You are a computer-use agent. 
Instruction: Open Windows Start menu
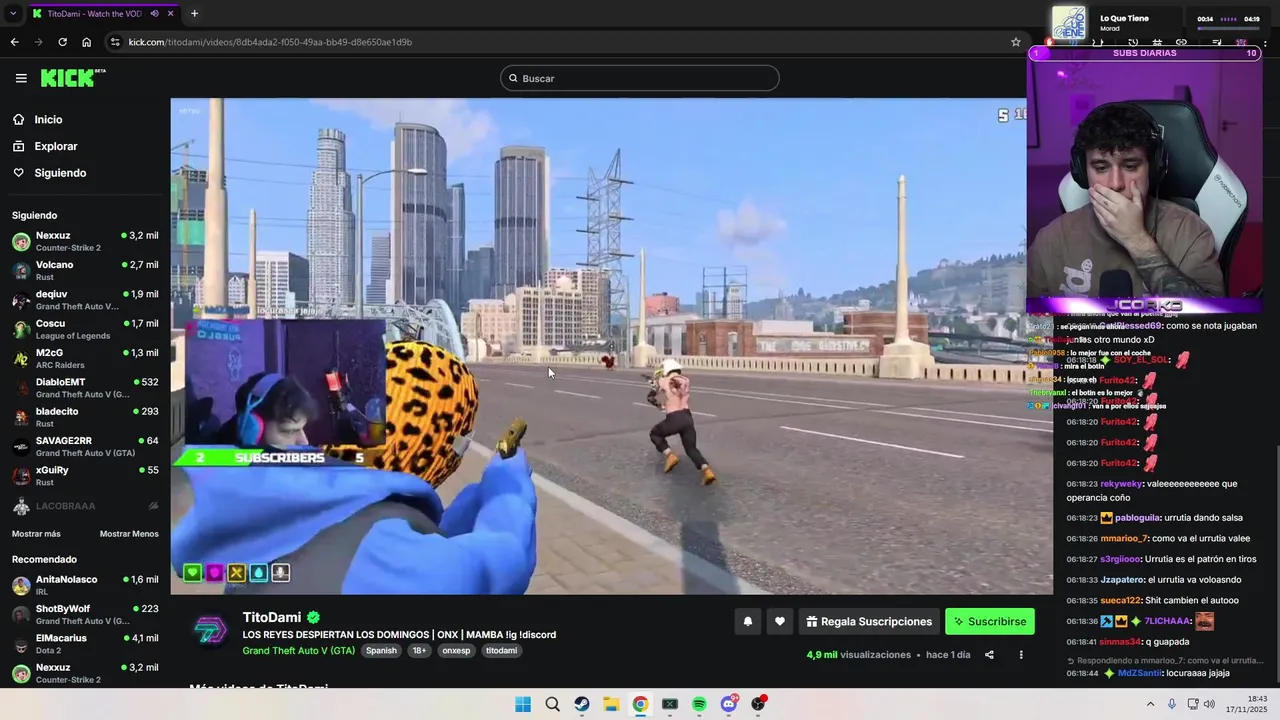(523, 704)
